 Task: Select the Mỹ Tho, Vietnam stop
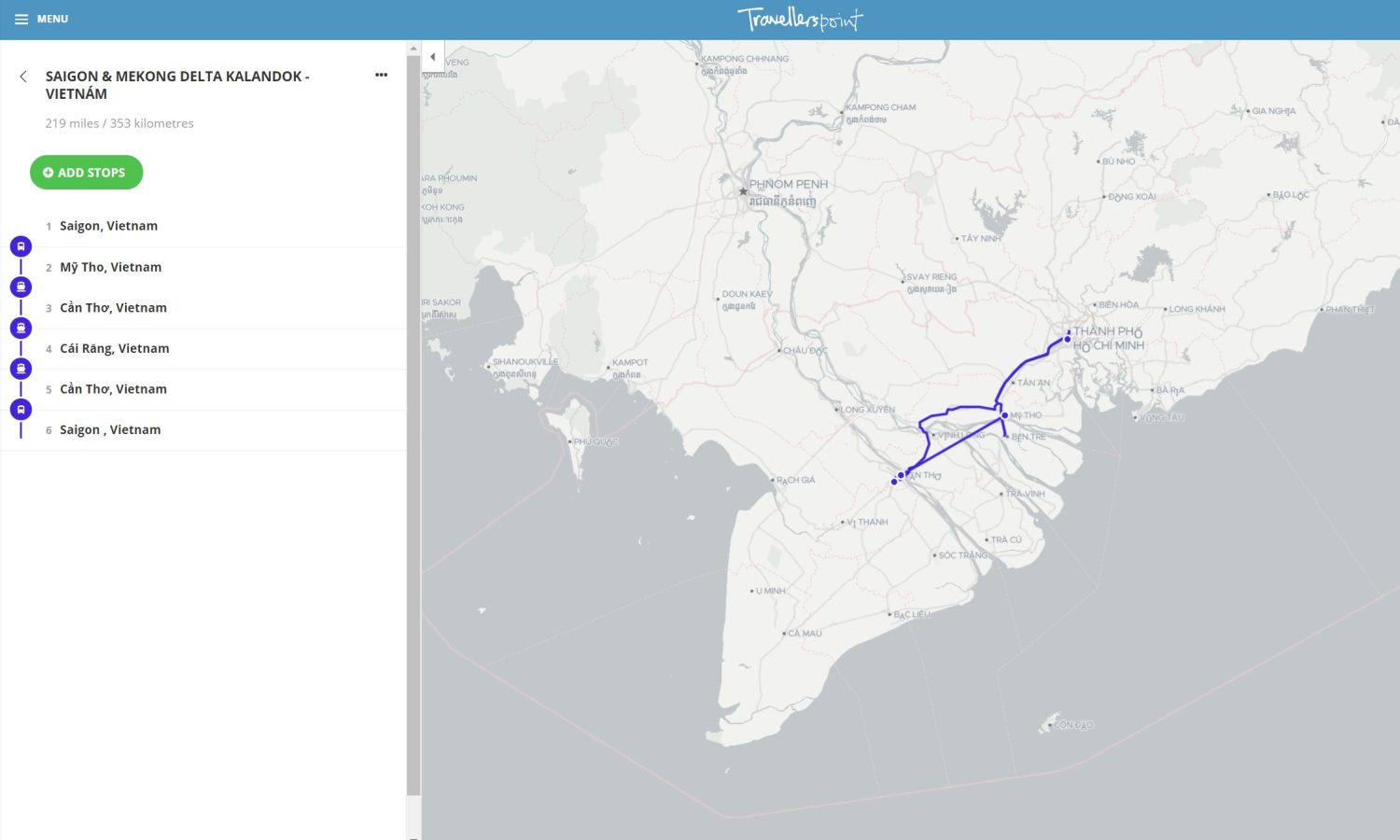(x=110, y=267)
